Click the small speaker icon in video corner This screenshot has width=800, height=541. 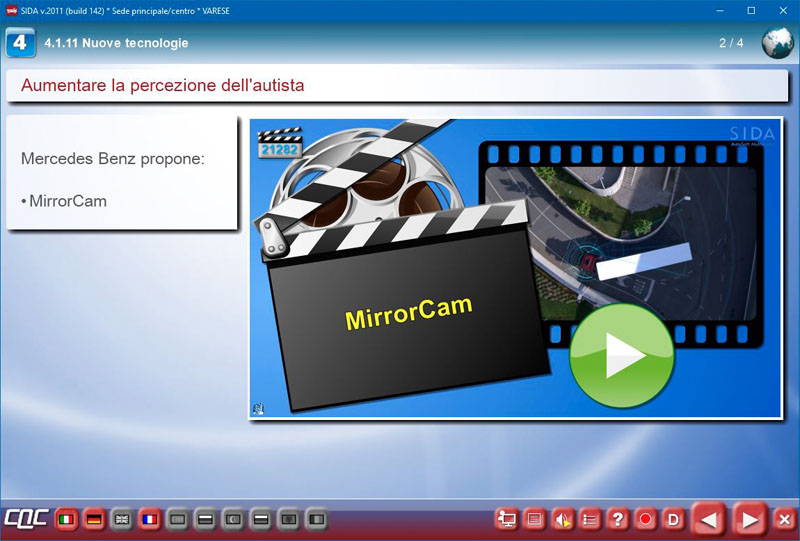(258, 408)
